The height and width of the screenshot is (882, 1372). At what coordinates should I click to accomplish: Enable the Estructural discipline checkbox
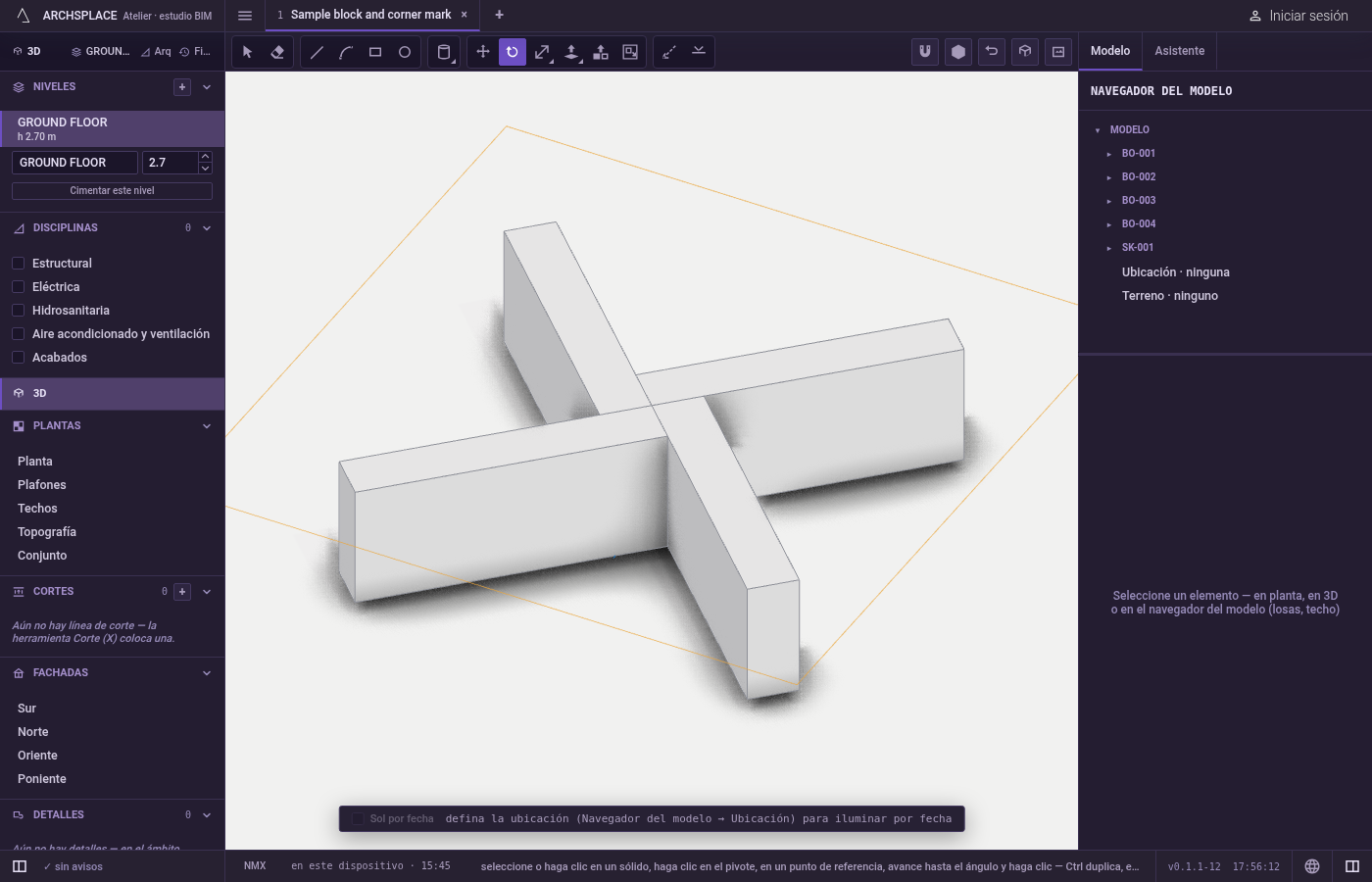tap(18, 263)
